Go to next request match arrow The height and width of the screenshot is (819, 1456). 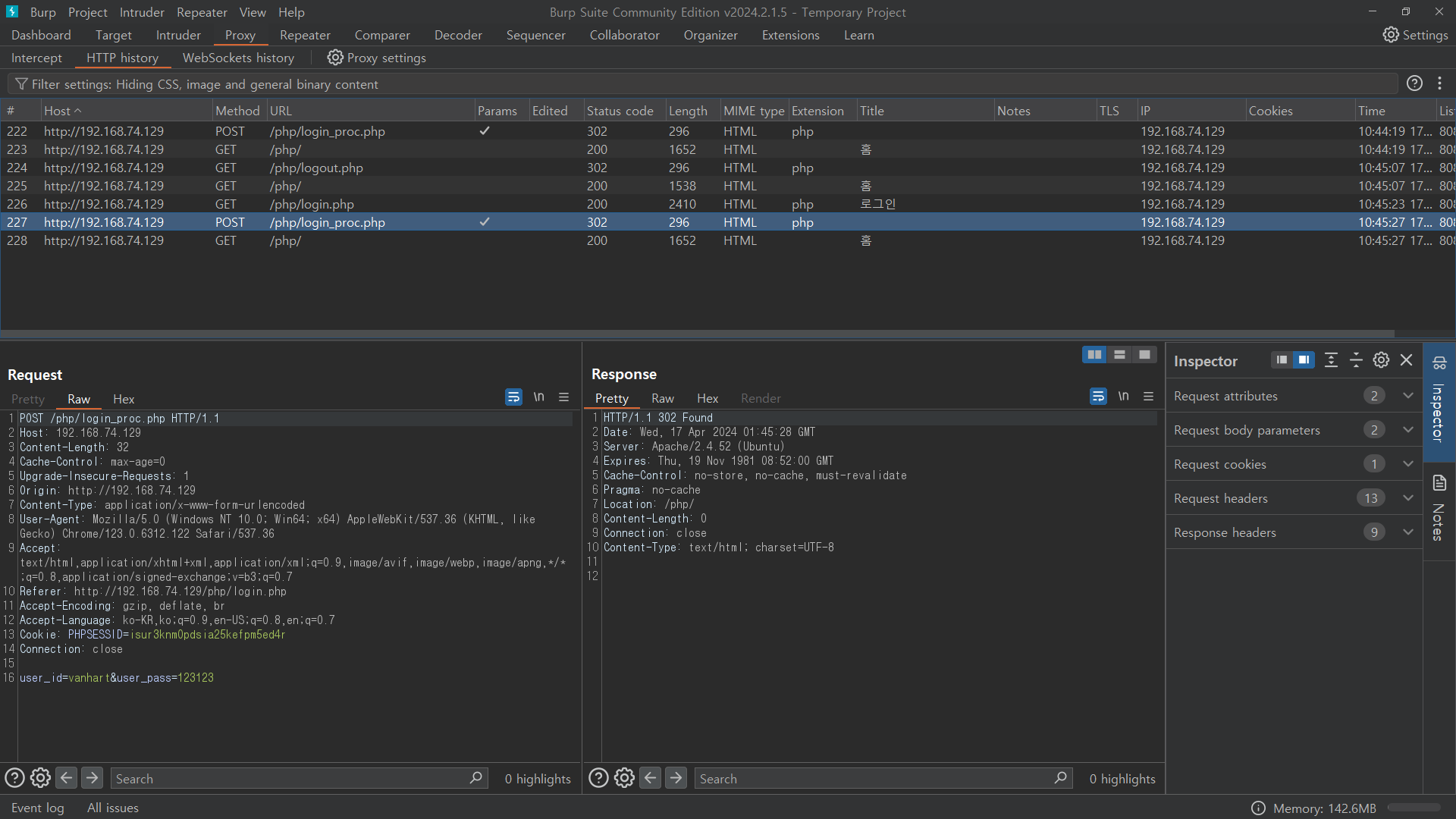pyautogui.click(x=92, y=778)
